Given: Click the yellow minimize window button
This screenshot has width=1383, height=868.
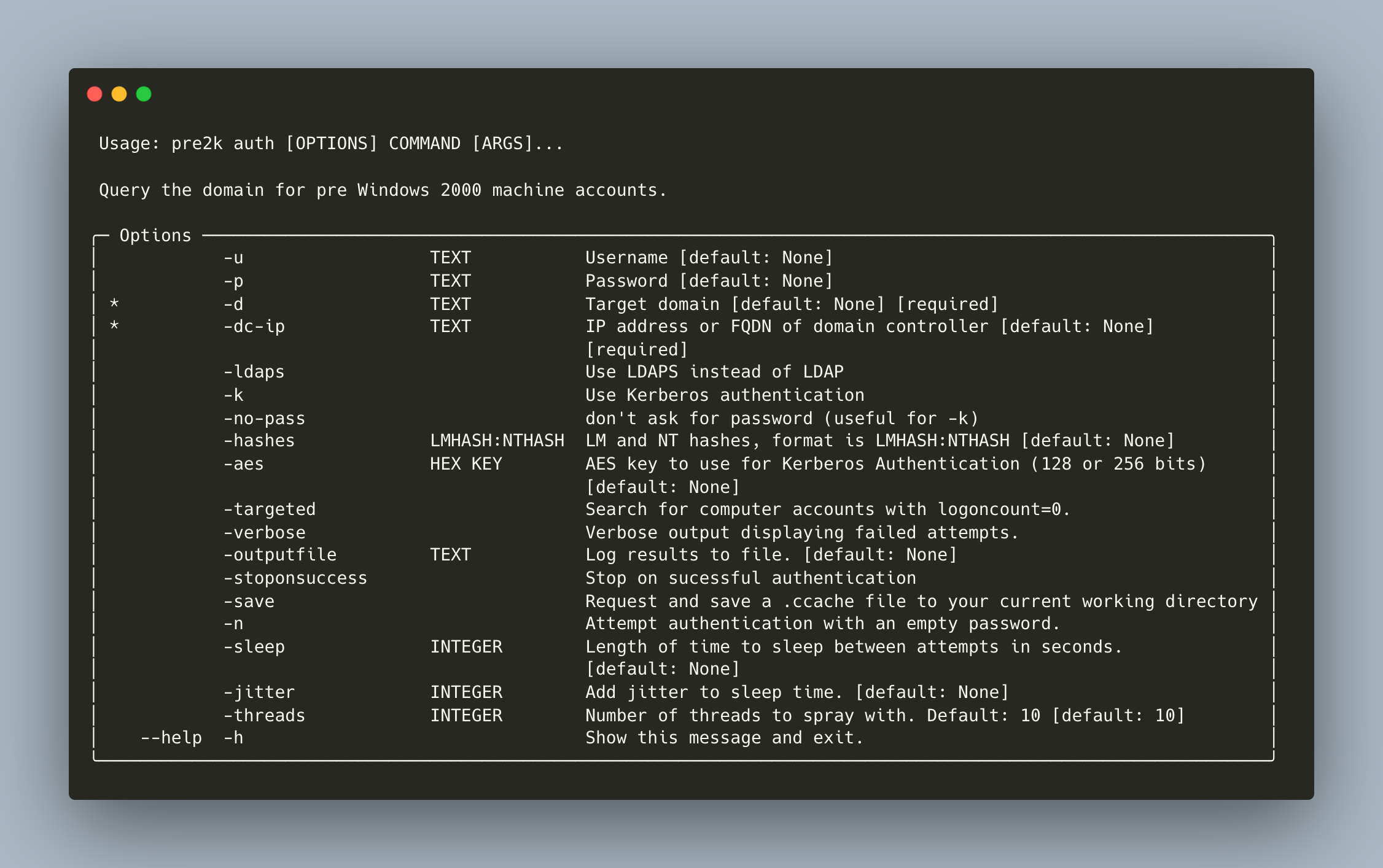Looking at the screenshot, I should pos(119,94).
